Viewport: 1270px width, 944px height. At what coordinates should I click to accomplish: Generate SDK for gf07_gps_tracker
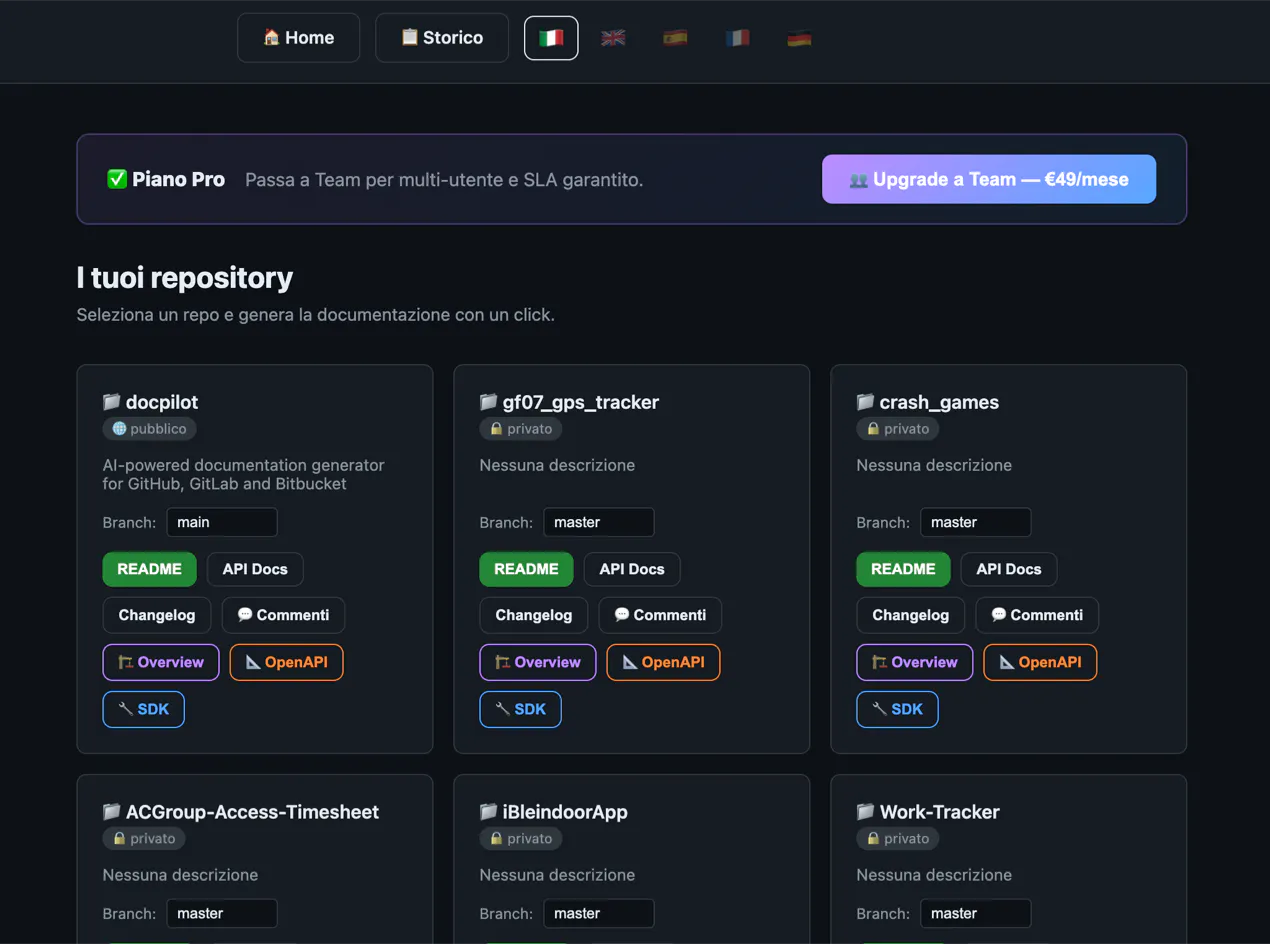521,709
